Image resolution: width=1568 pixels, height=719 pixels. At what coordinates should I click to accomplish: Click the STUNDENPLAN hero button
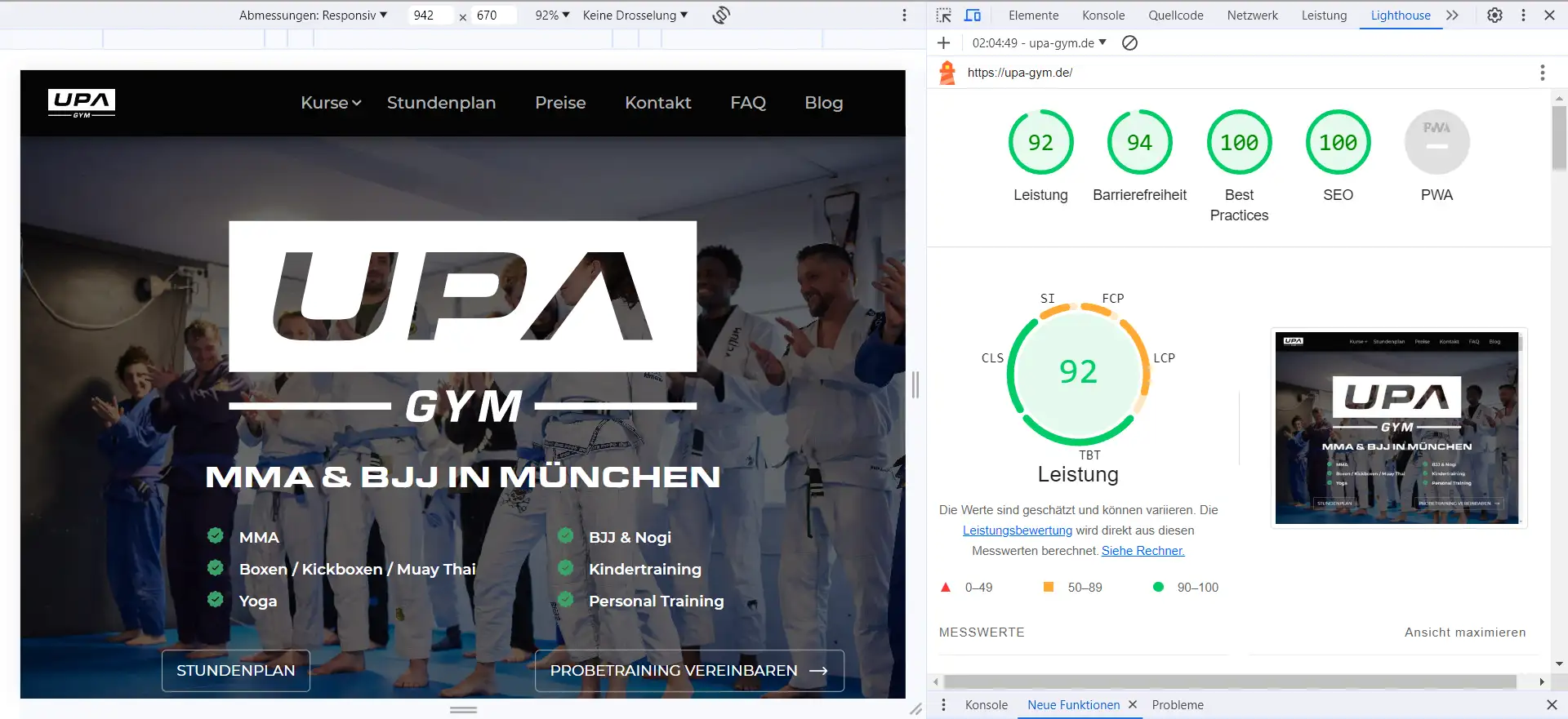(x=236, y=671)
